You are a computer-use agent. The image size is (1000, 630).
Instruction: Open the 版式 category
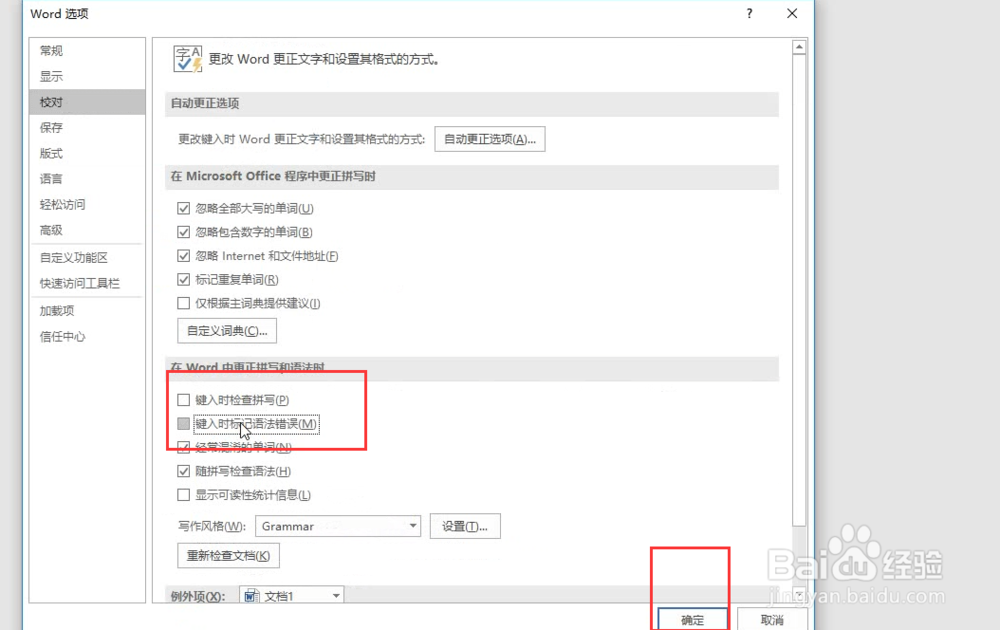tap(87, 153)
